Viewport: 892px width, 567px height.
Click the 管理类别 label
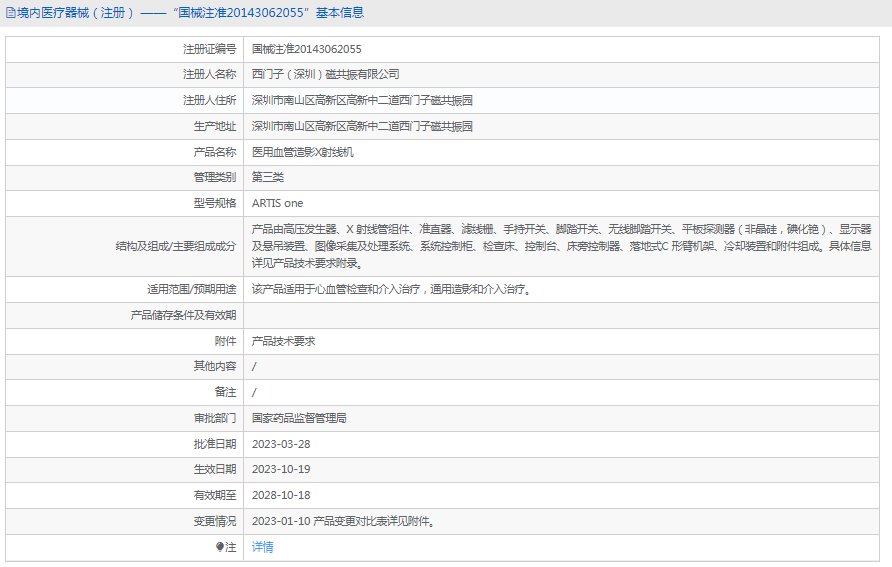click(214, 177)
